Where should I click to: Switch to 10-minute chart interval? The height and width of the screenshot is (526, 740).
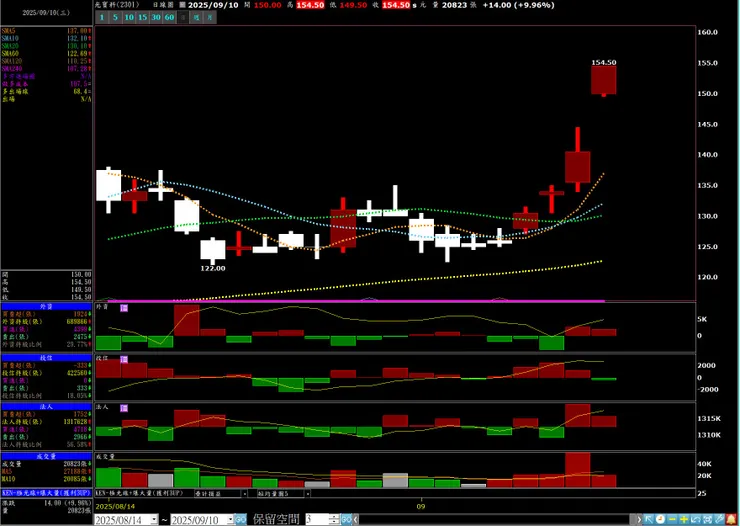click(129, 17)
